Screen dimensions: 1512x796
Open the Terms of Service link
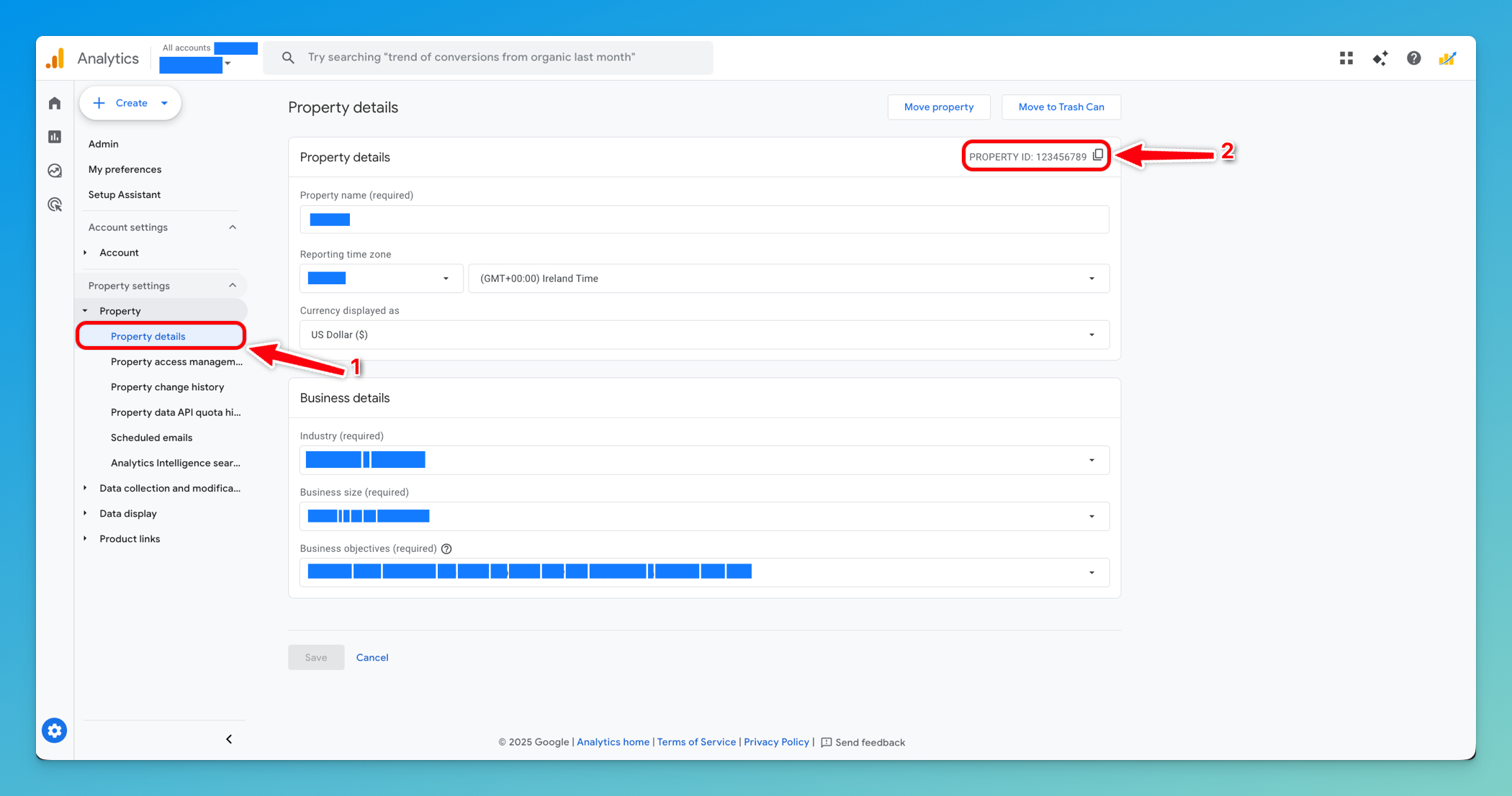(x=696, y=741)
